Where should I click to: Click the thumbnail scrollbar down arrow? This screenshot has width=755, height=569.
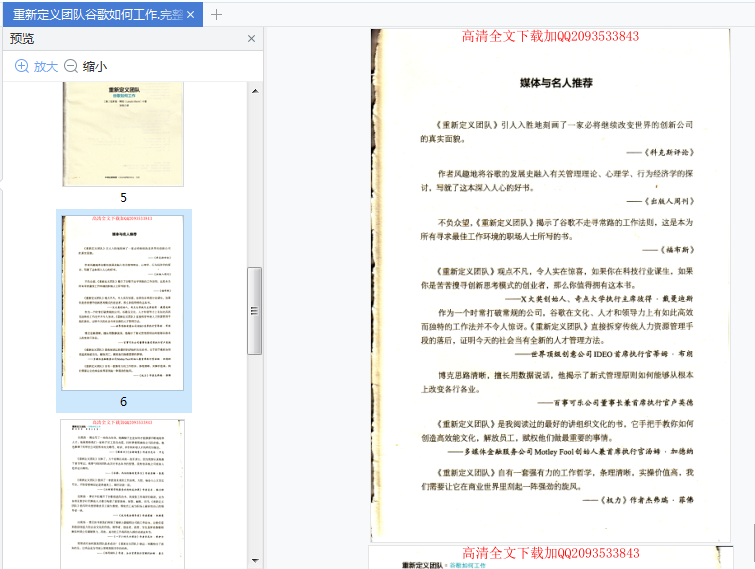coord(255,561)
